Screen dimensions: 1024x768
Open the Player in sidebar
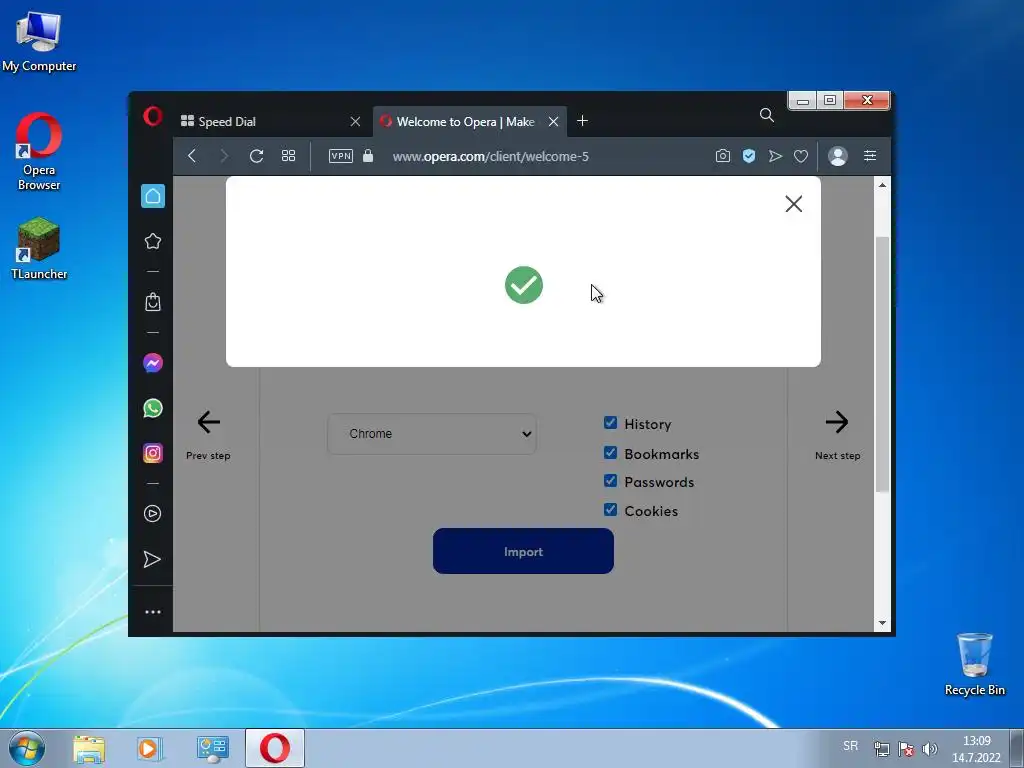[152, 513]
